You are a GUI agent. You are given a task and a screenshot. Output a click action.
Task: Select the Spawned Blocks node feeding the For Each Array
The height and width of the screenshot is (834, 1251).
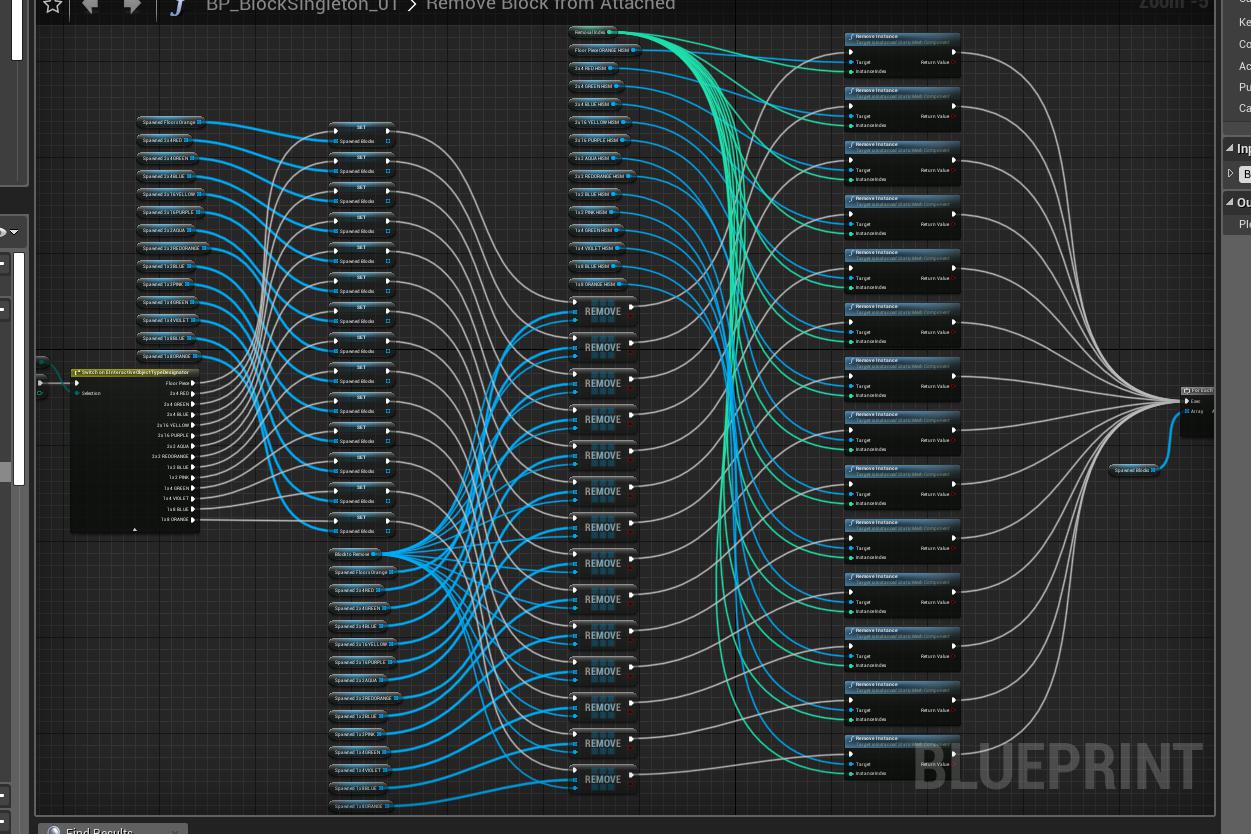point(1134,470)
